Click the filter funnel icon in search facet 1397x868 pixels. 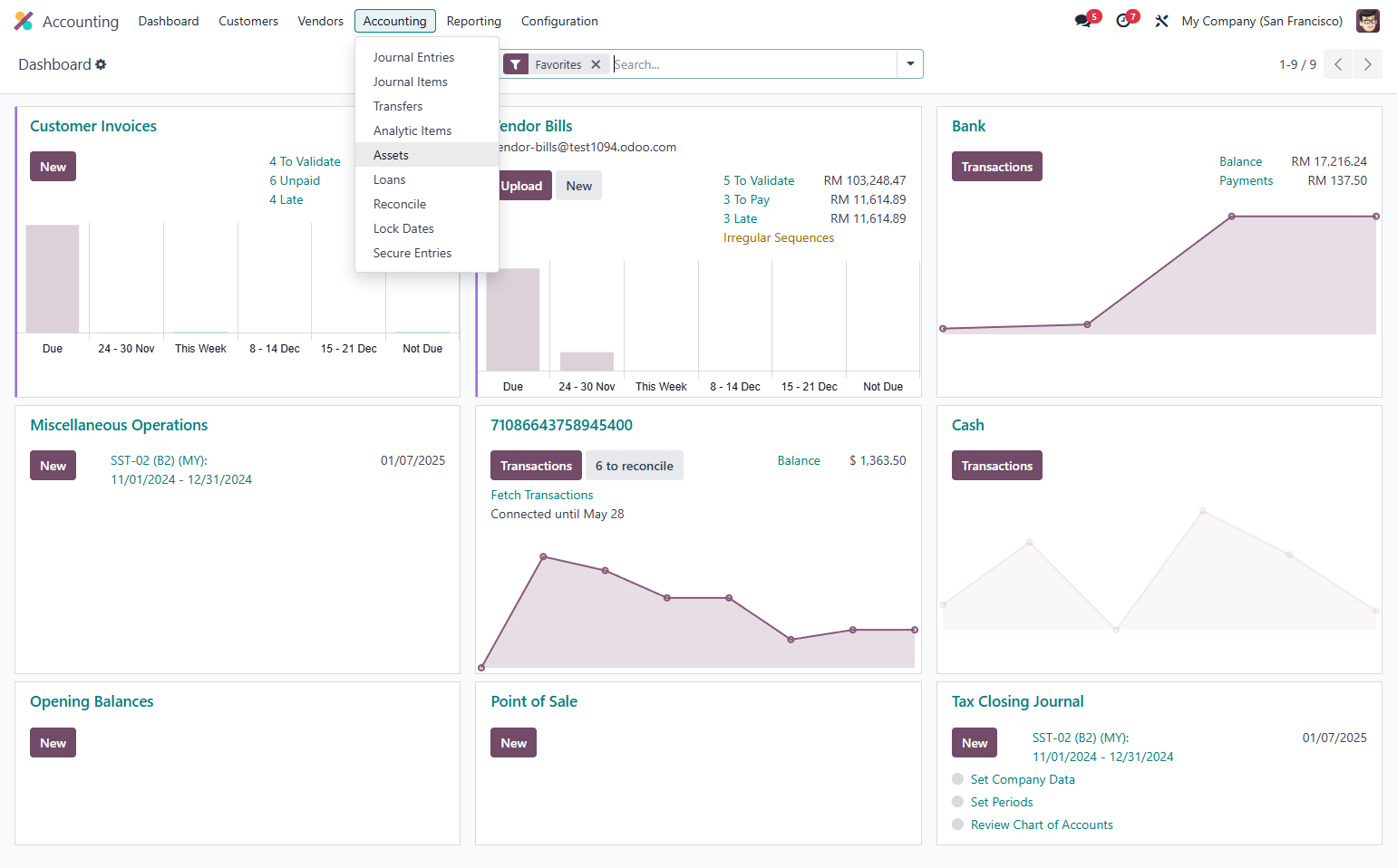tap(515, 64)
